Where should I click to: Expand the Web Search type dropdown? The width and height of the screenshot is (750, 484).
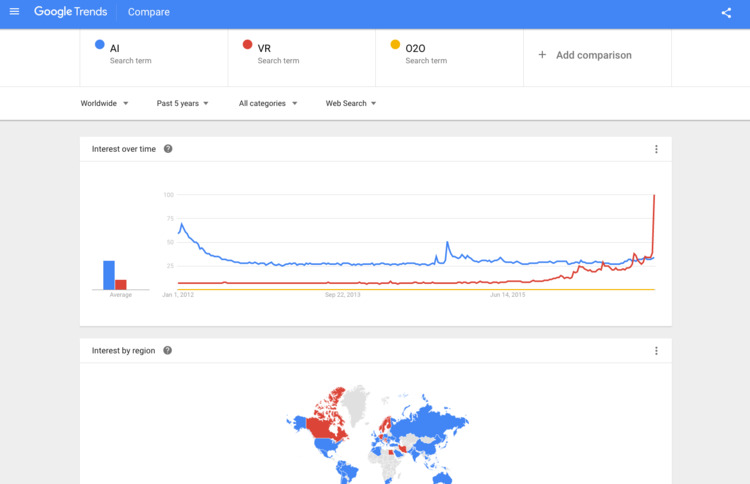(x=351, y=103)
